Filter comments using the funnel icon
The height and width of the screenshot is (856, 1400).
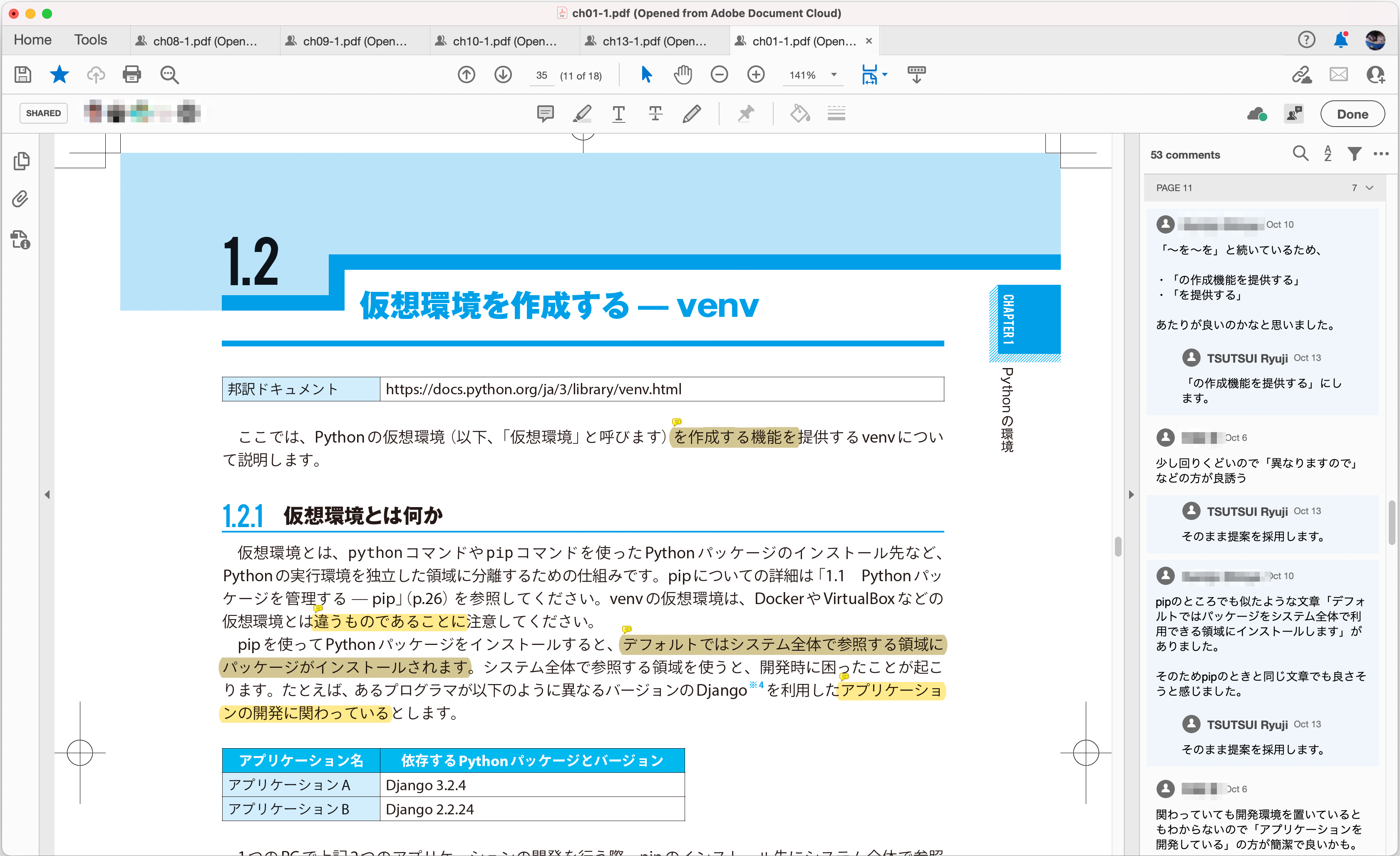(x=1354, y=154)
